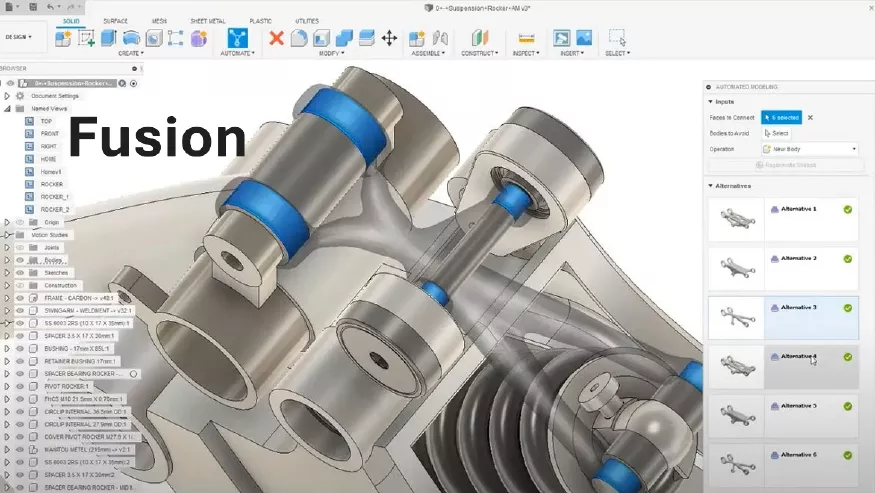
Task: Click the Save icon in the top bar
Action: tap(33, 7)
